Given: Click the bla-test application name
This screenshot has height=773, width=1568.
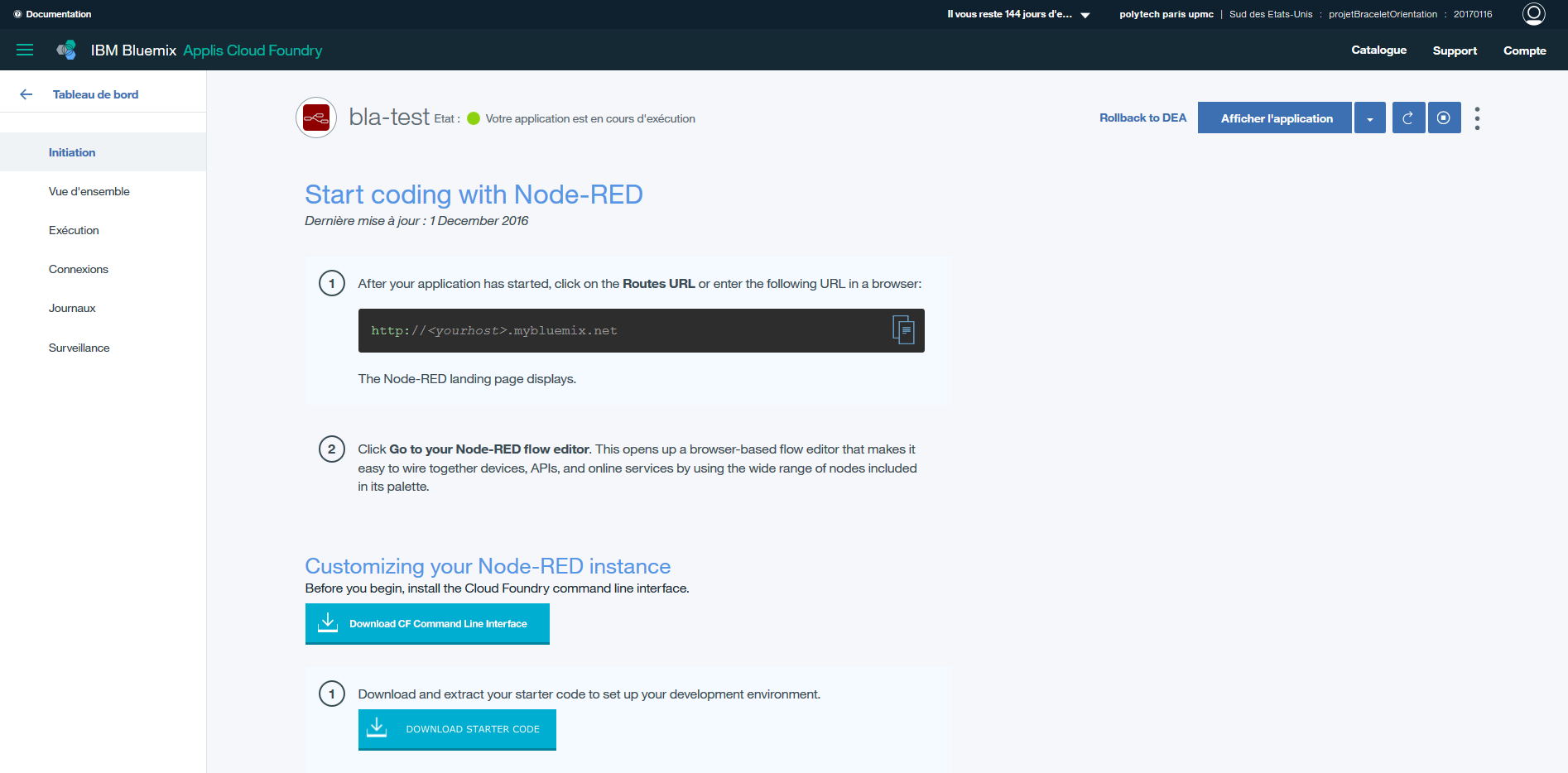Looking at the screenshot, I should (x=389, y=117).
